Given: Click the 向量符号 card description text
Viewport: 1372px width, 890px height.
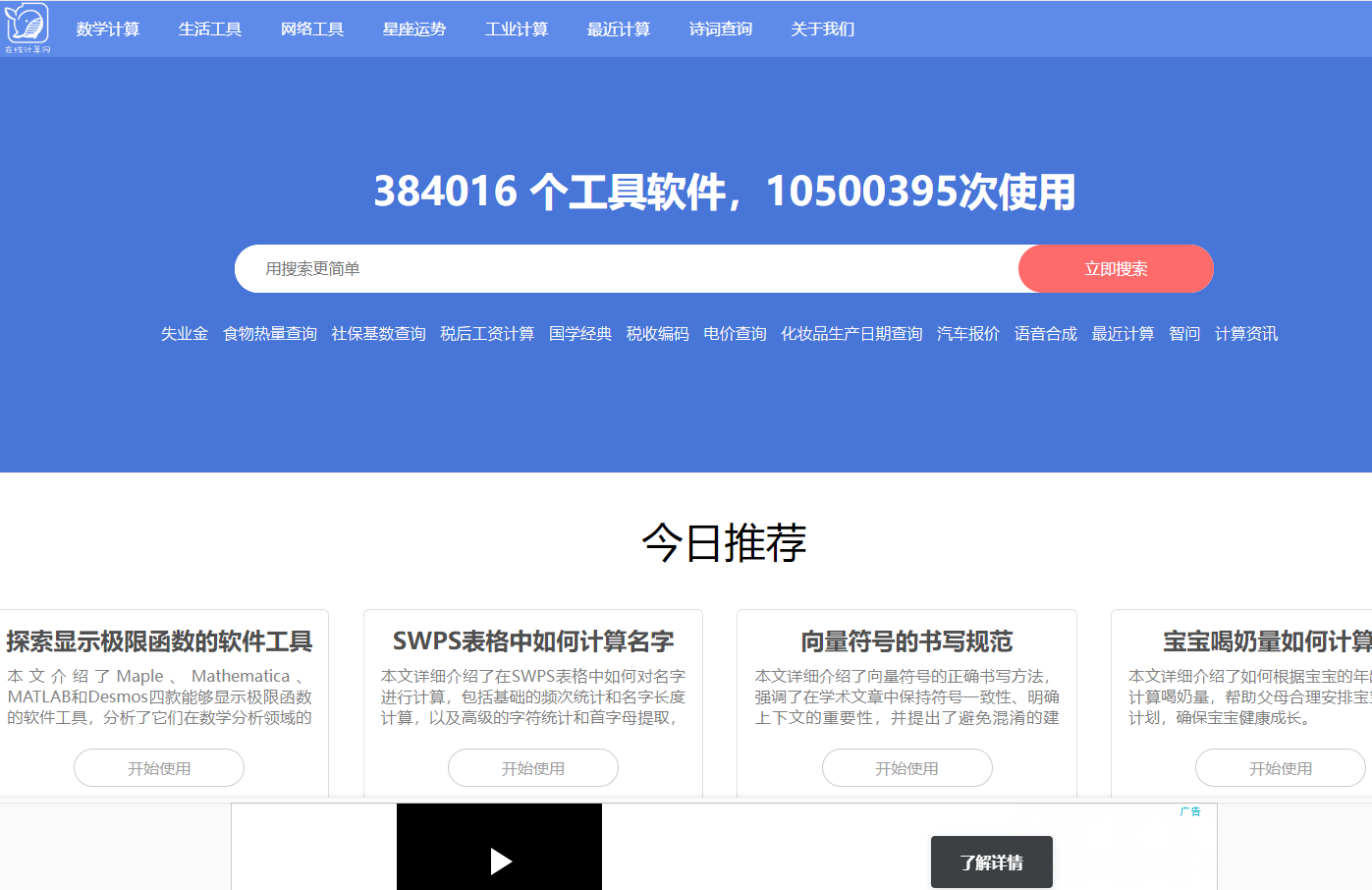Looking at the screenshot, I should coord(906,697).
